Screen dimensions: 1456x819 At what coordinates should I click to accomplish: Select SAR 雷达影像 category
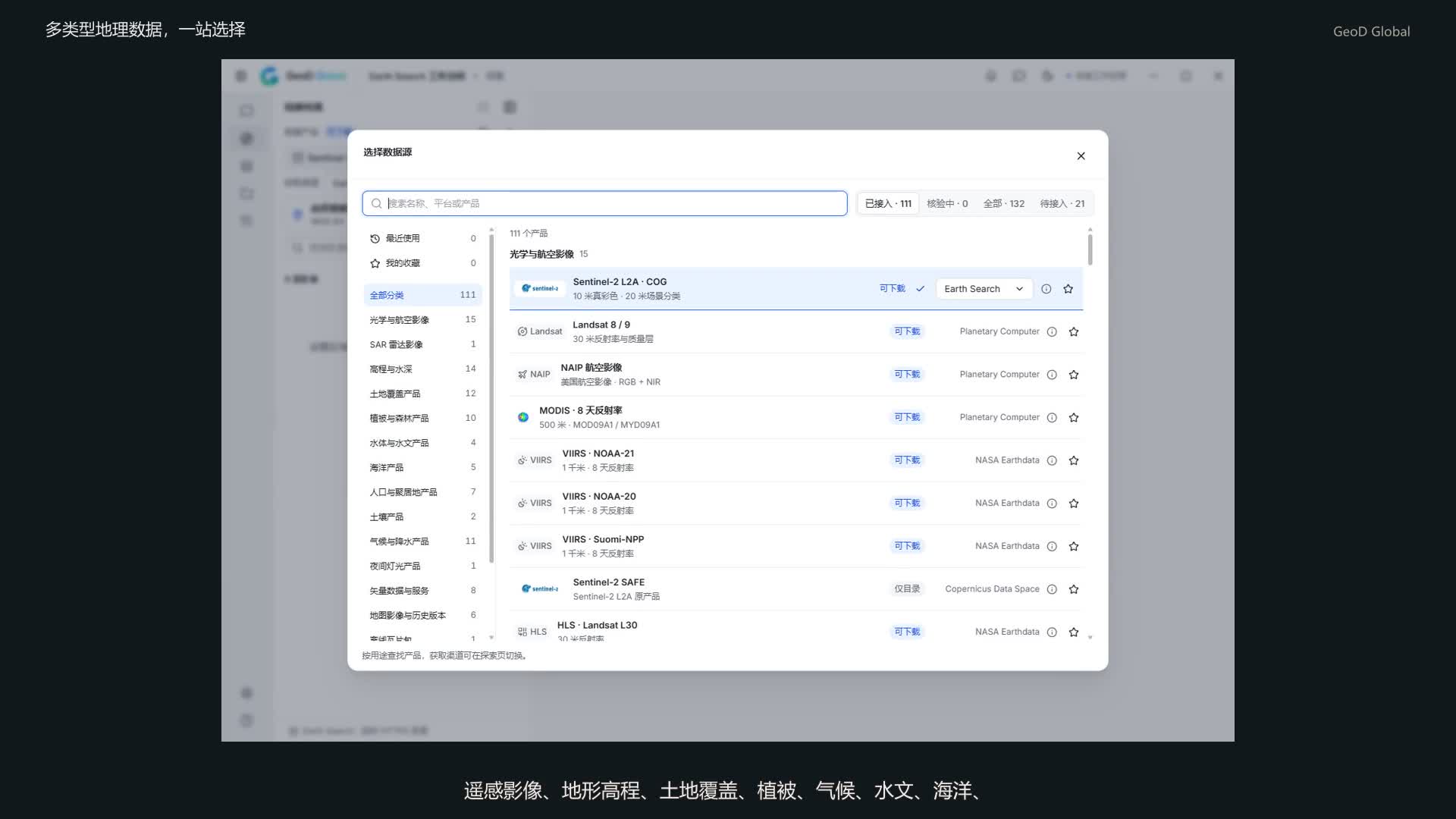pos(423,344)
